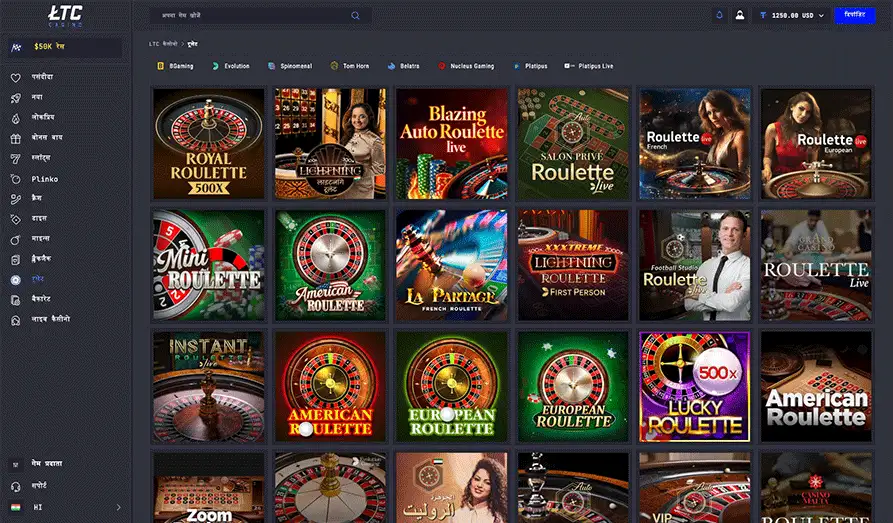
Task: Click the search magnifier icon
Action: (355, 15)
